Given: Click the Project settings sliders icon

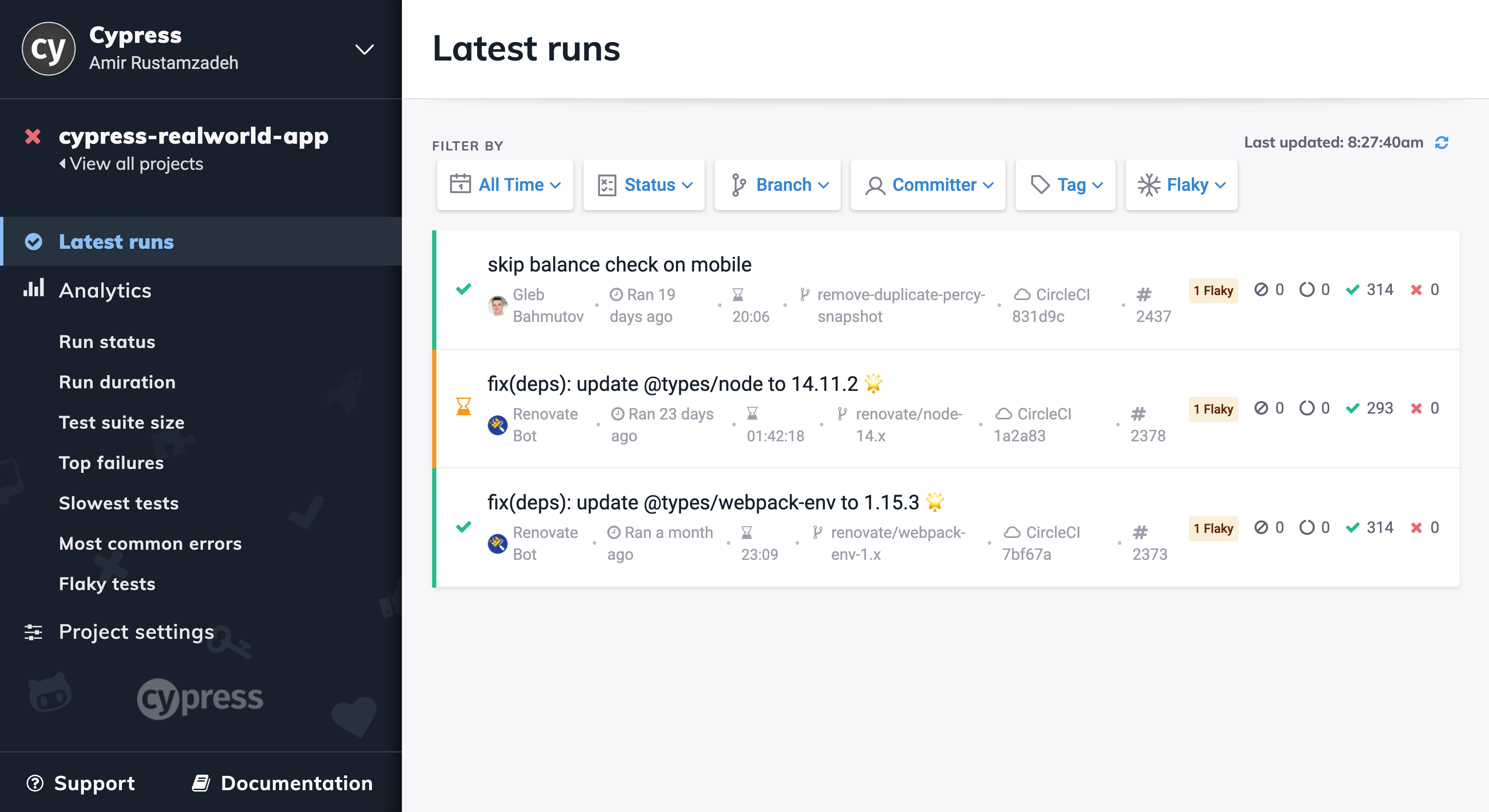Looking at the screenshot, I should 33,632.
